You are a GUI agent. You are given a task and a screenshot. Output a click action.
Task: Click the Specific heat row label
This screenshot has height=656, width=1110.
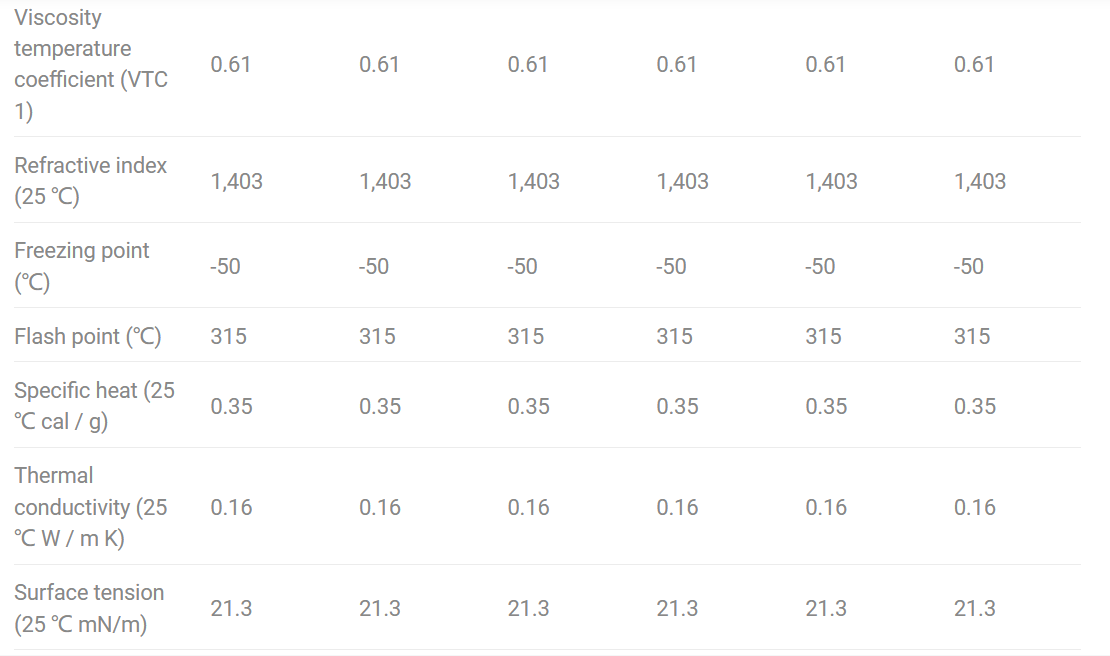pos(94,405)
